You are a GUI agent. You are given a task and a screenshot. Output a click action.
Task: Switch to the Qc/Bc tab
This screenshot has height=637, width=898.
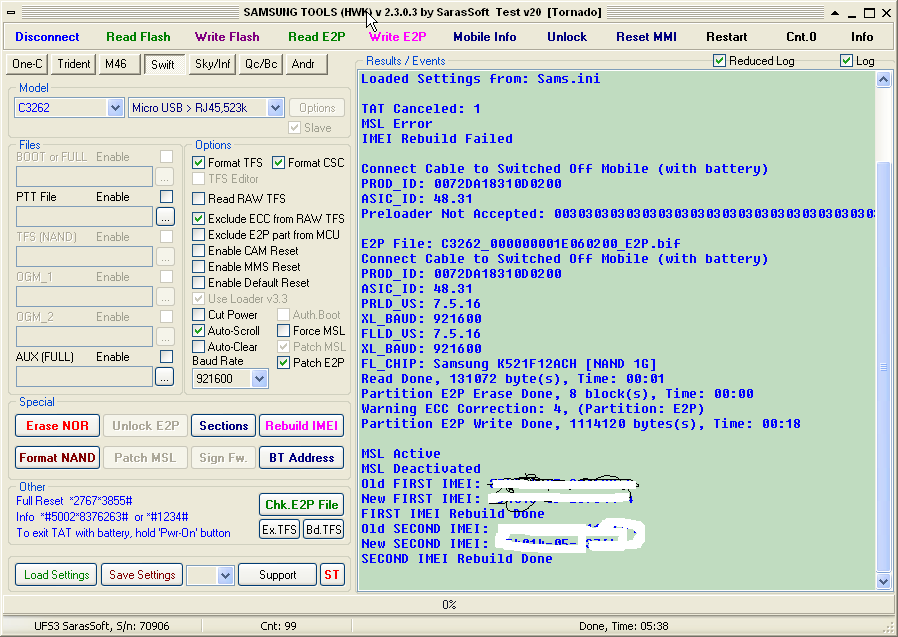(261, 64)
